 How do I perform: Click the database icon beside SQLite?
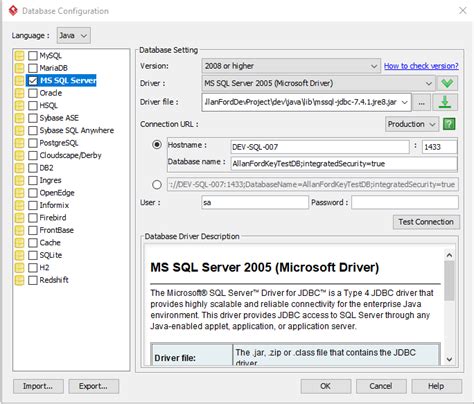19,255
